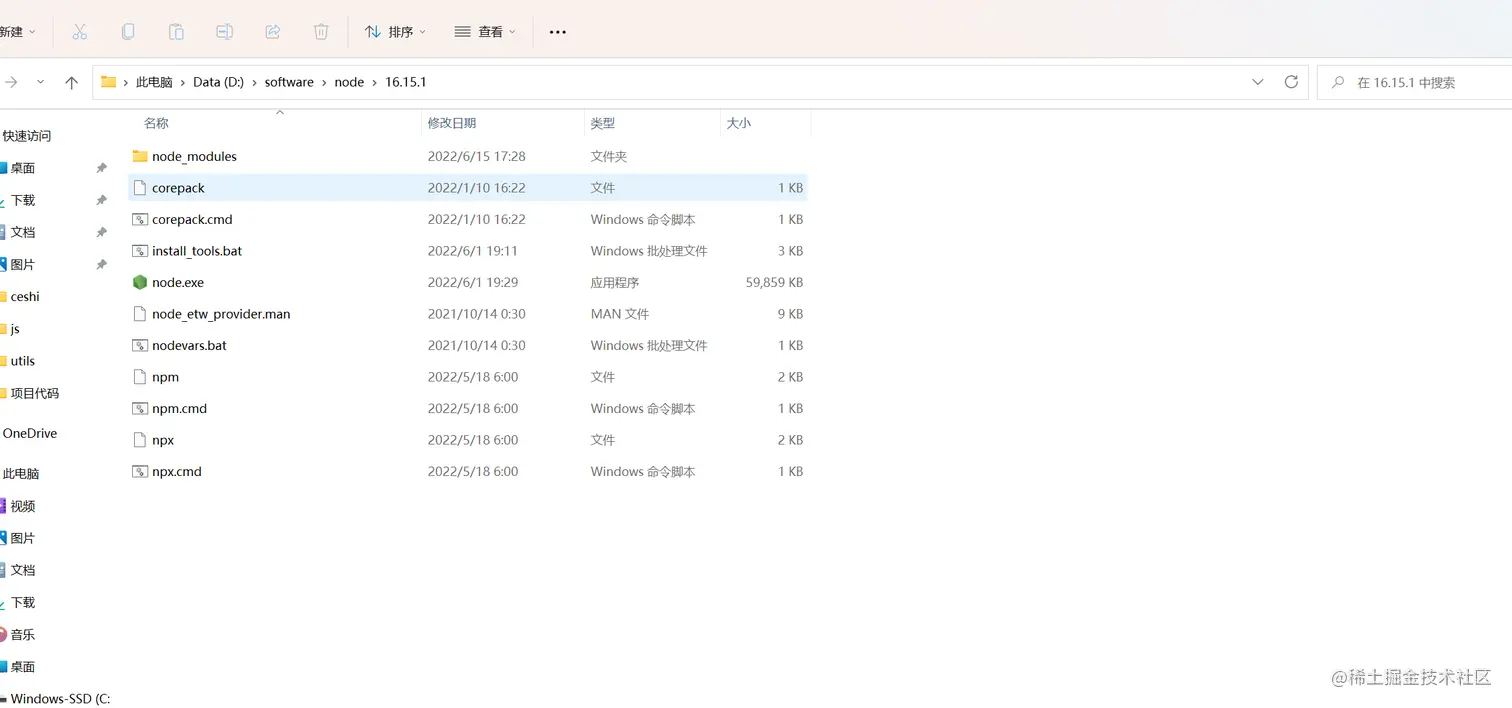Click the Share icon in toolbar
Image resolution: width=1512 pixels, height=708 pixels.
273,32
